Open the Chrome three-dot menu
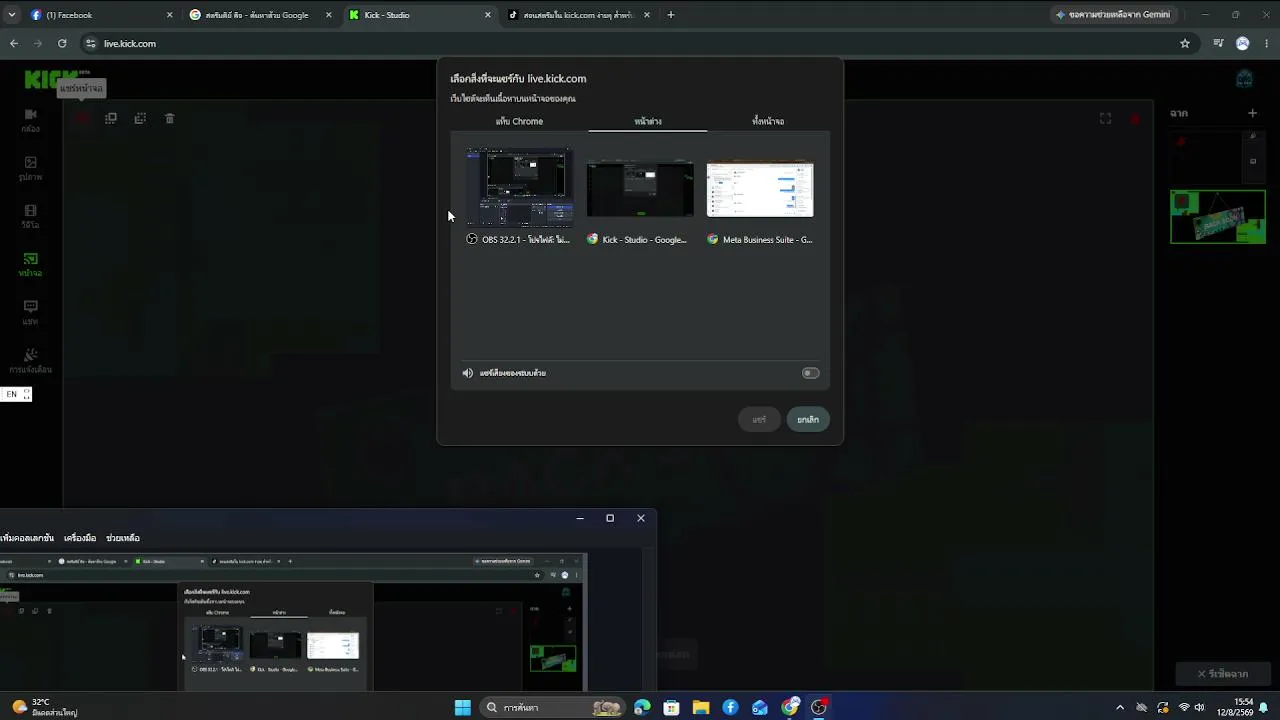Screen dimensions: 1280x720 pyautogui.click(x=1267, y=44)
